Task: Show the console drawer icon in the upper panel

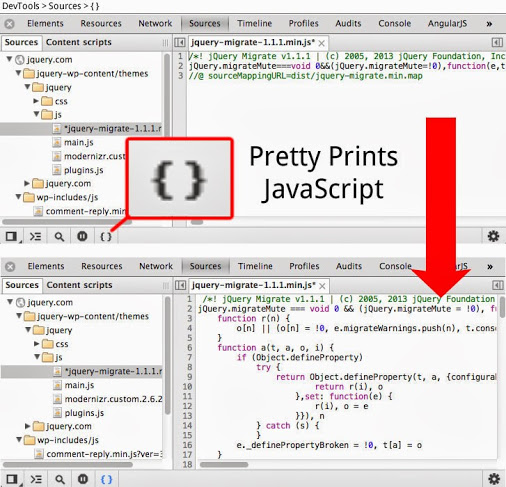Action: point(35,237)
